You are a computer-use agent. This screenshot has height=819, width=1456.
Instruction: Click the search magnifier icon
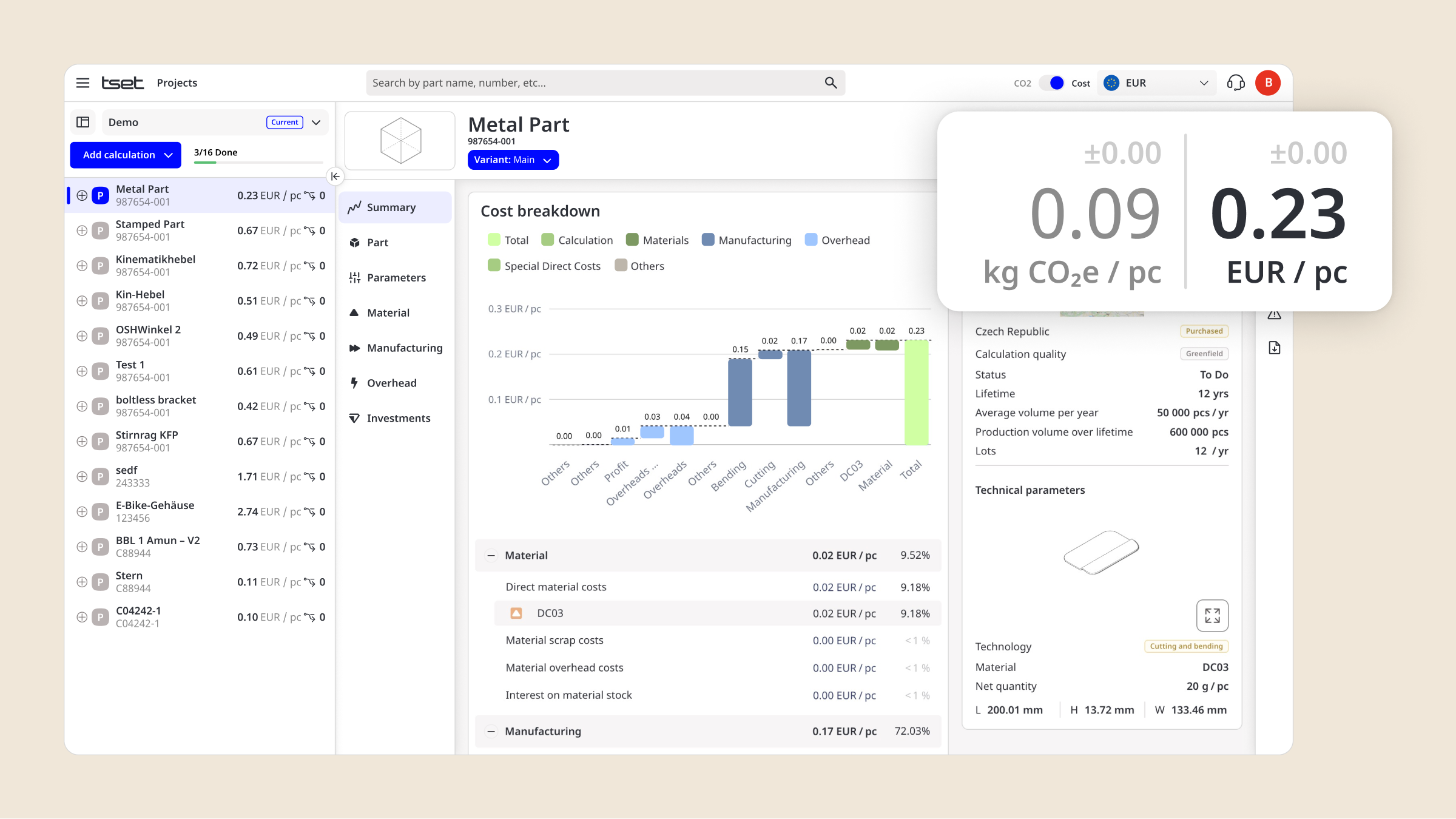(x=831, y=83)
